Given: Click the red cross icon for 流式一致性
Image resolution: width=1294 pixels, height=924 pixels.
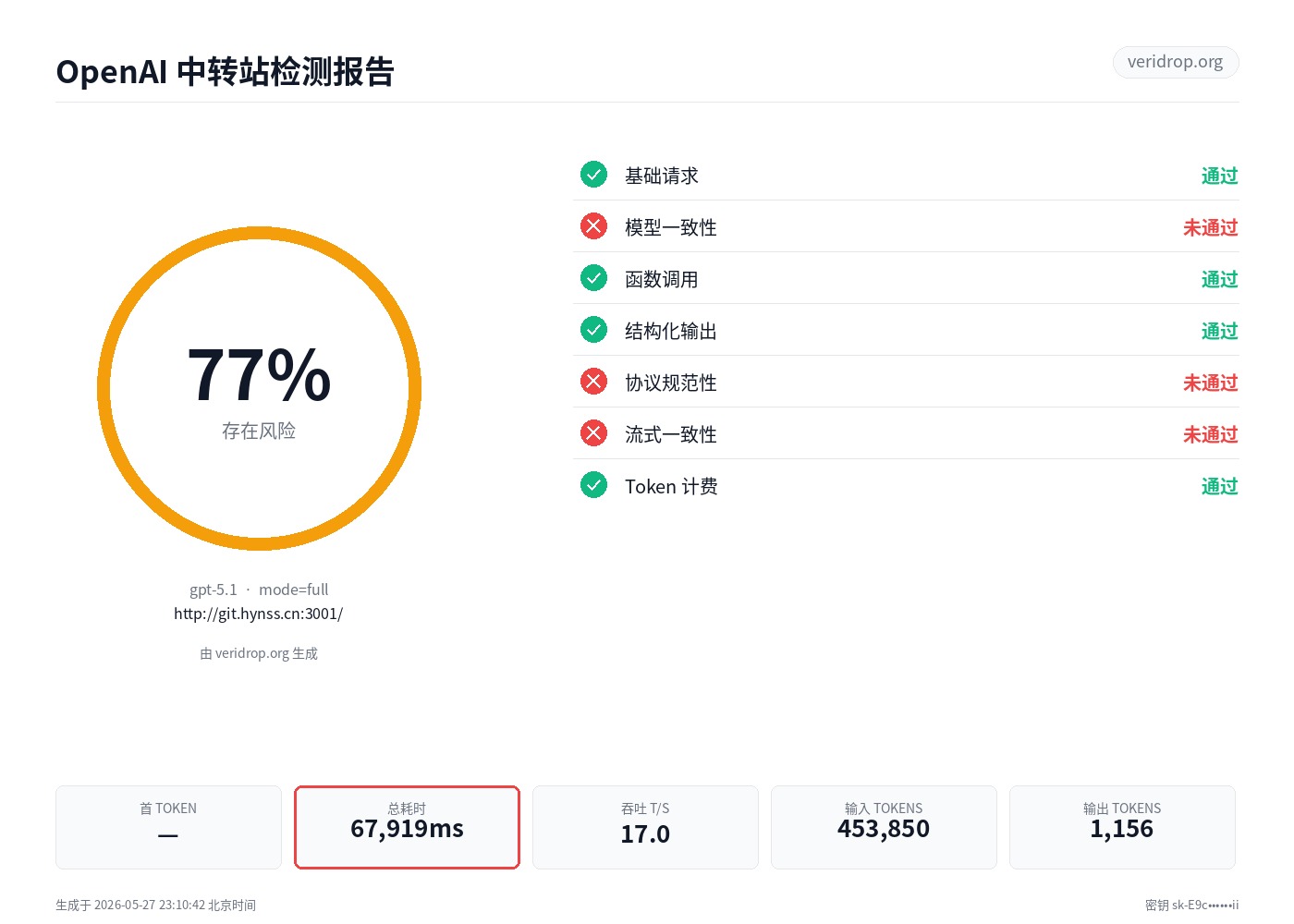Looking at the screenshot, I should (x=593, y=433).
